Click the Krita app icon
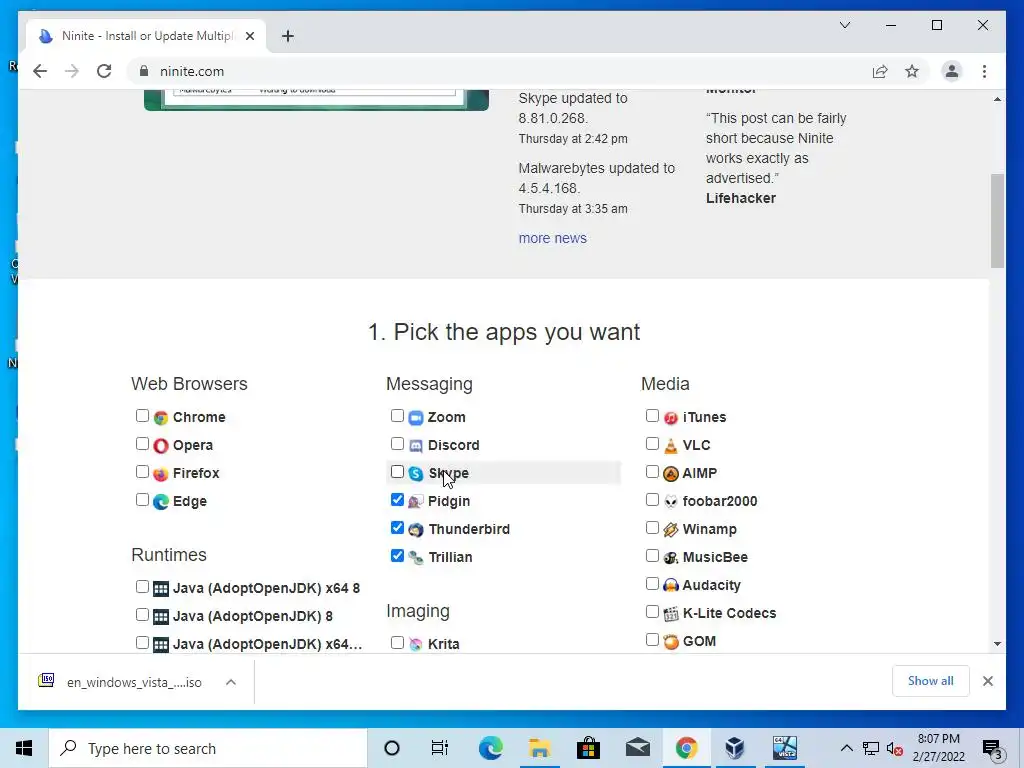This screenshot has height=768, width=1024. point(416,645)
